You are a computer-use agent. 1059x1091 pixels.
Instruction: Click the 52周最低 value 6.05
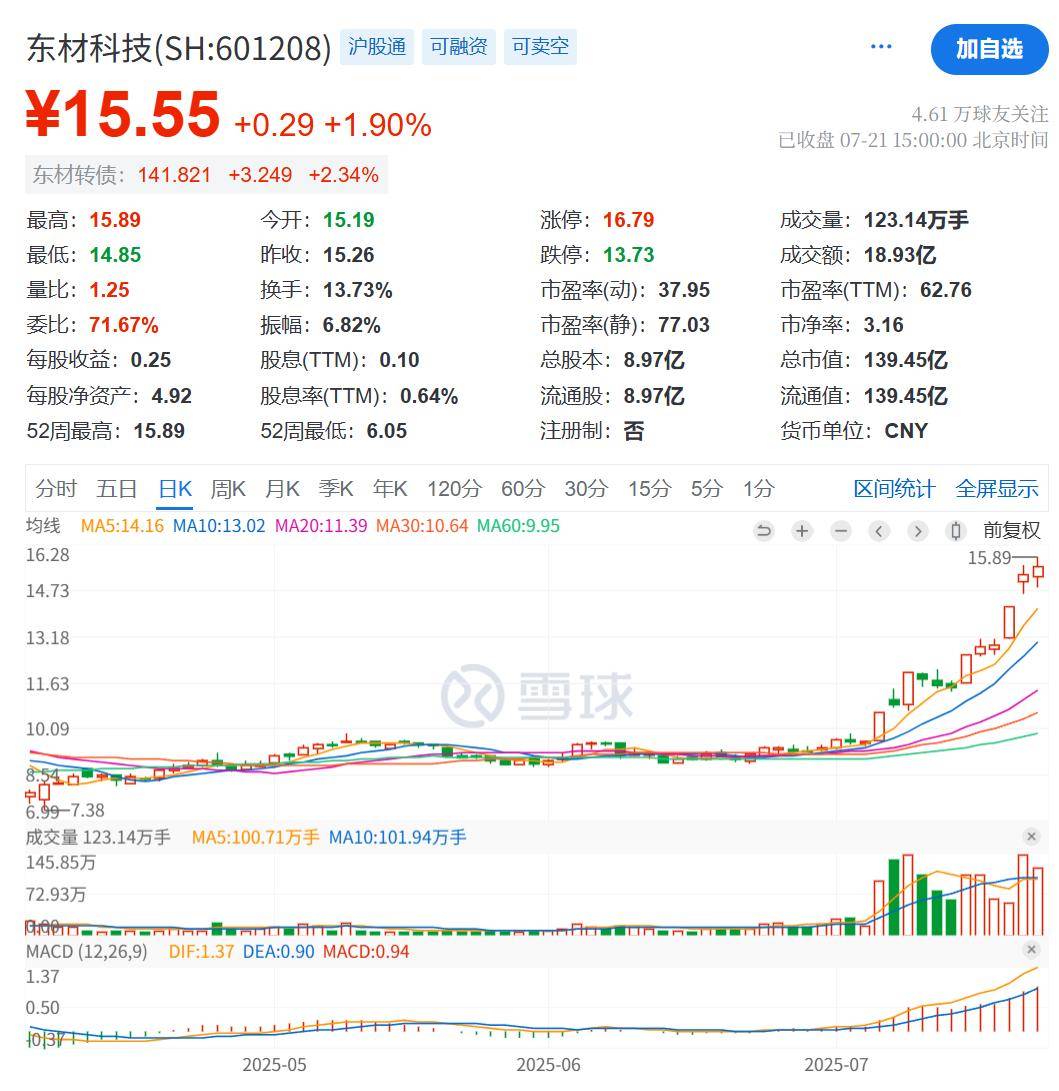click(387, 431)
